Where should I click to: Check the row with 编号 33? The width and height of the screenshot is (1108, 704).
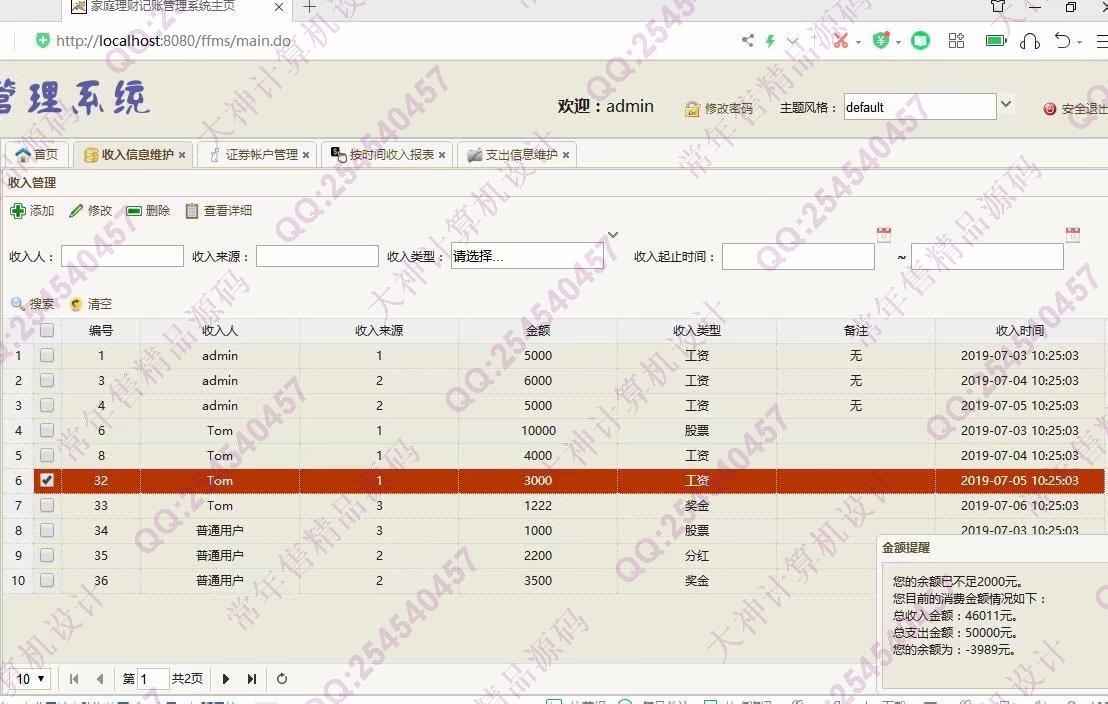click(x=47, y=505)
